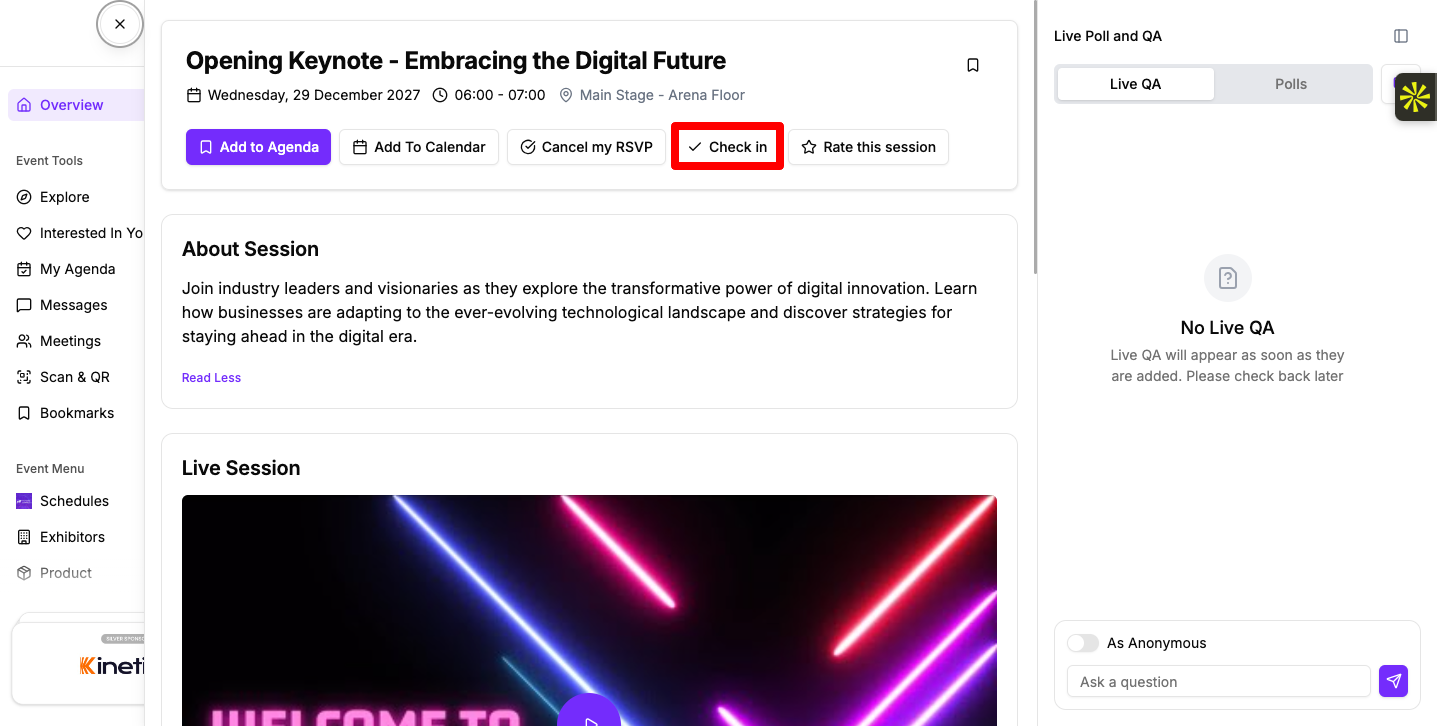Close the session with the X button

pos(120,24)
